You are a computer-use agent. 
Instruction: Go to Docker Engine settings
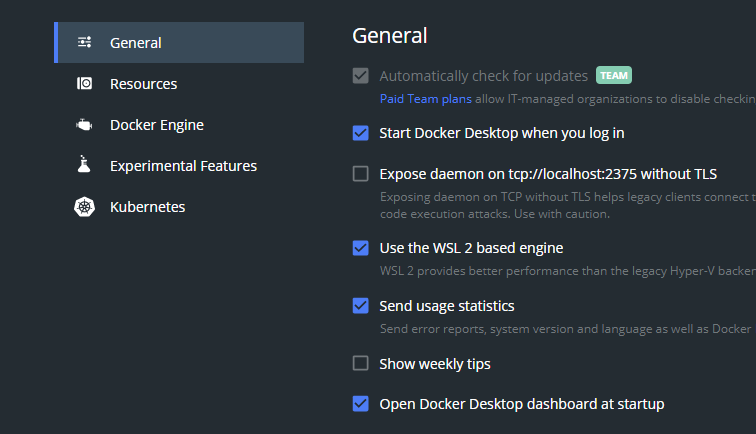[179, 125]
